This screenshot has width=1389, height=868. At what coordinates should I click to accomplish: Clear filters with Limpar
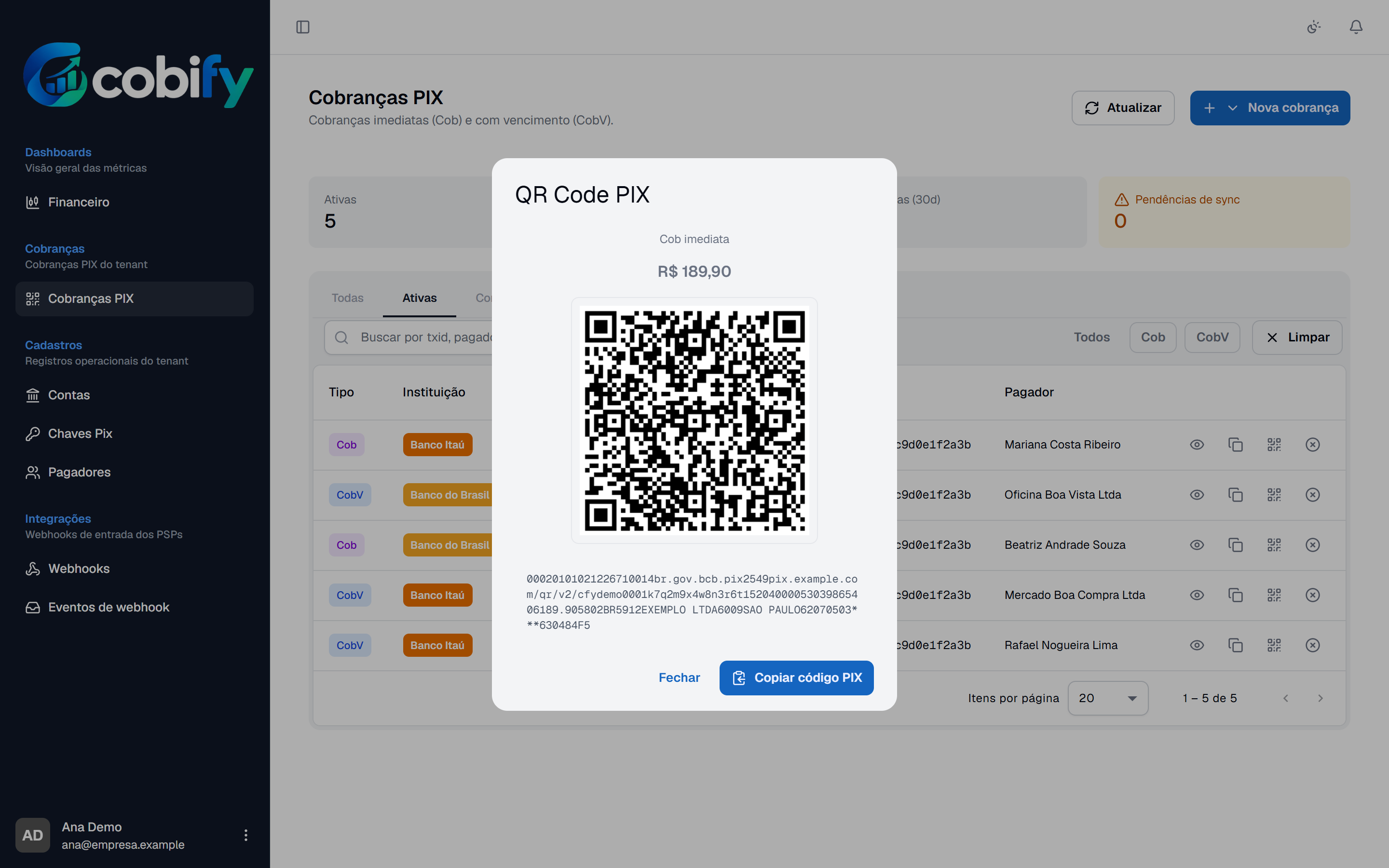pos(1297,337)
